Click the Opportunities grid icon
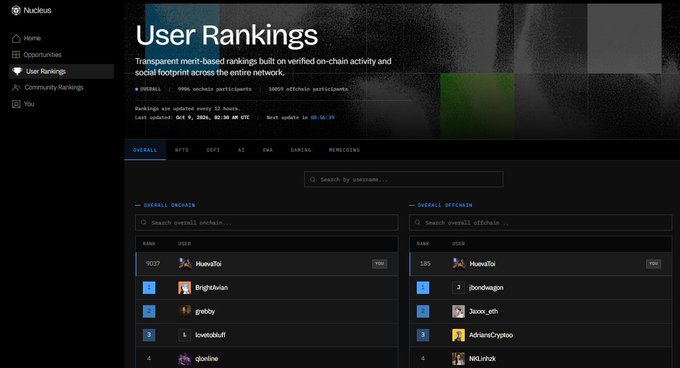The height and width of the screenshot is (368, 680). coord(16,55)
